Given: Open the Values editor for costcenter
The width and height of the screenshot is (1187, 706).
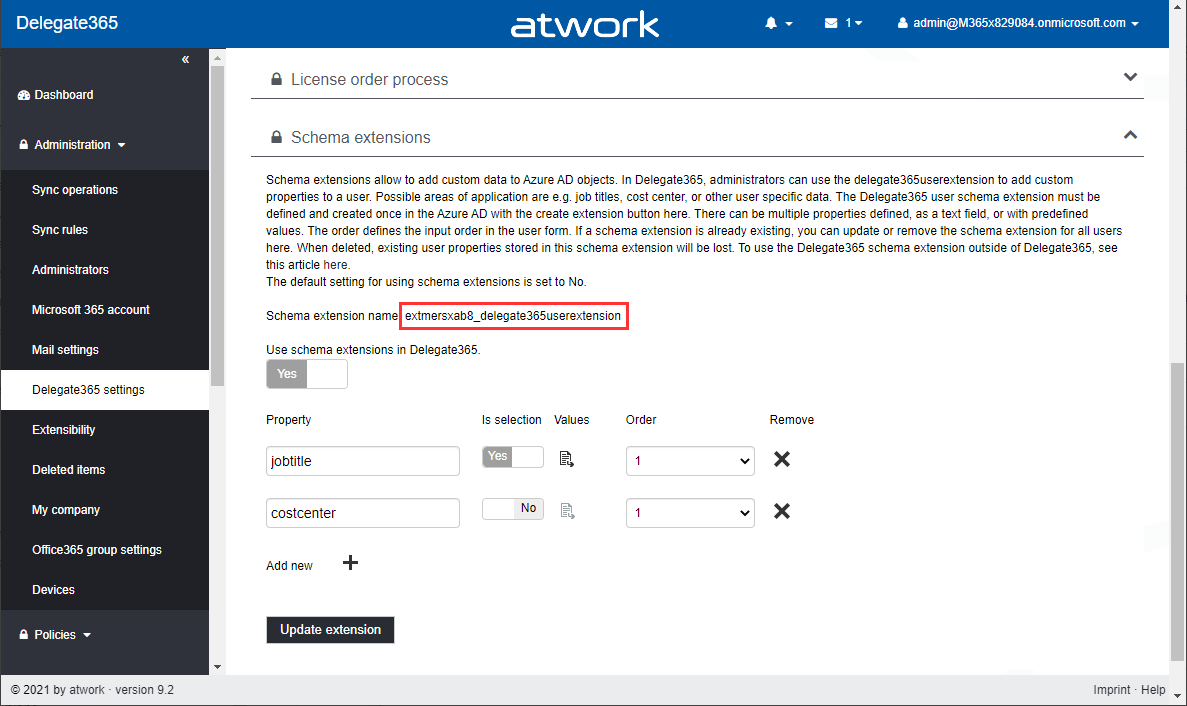Looking at the screenshot, I should tap(567, 511).
